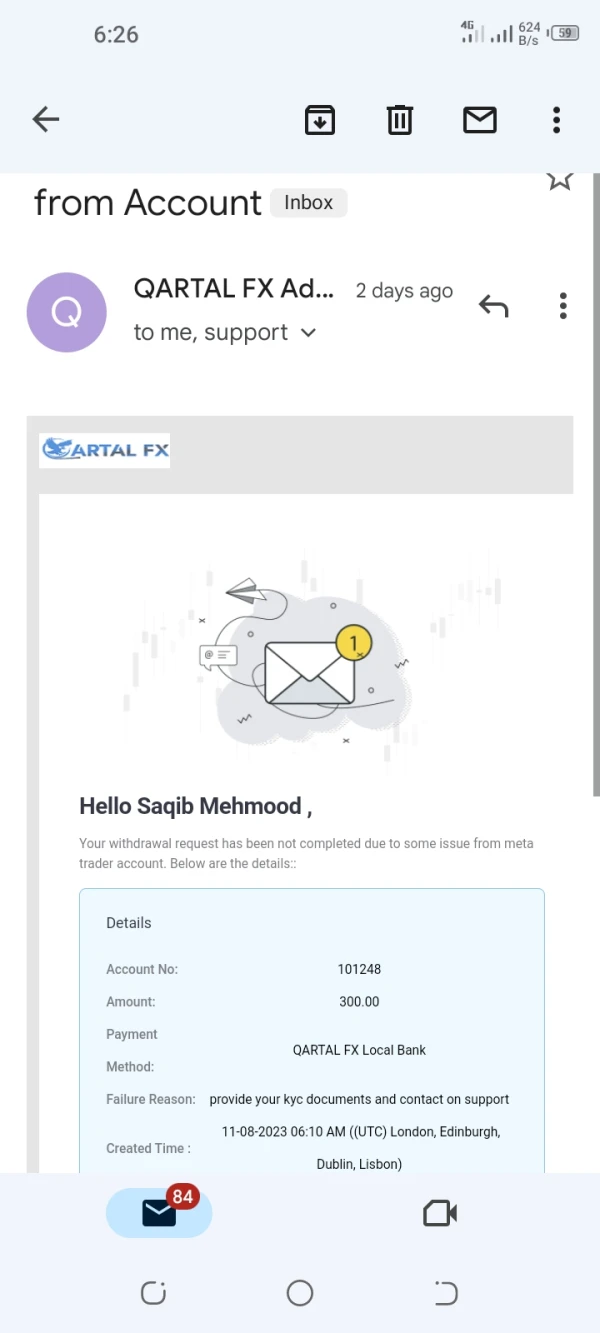This screenshot has width=600, height=1333.
Task: Tap the sender avatar Q
Action: pos(66,313)
